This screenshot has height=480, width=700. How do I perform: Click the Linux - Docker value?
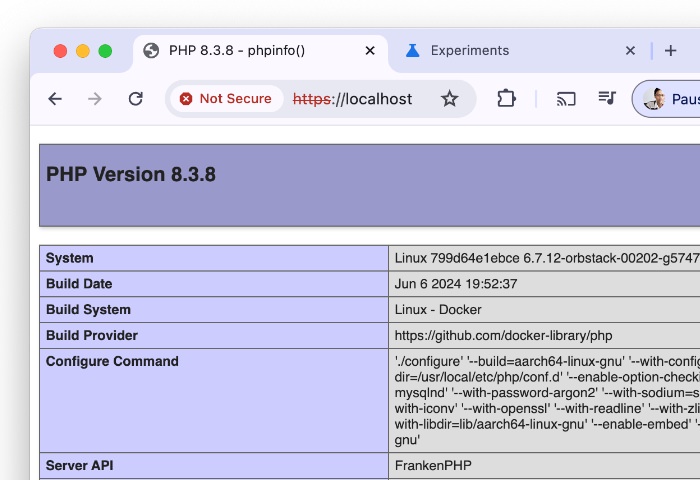(x=438, y=309)
